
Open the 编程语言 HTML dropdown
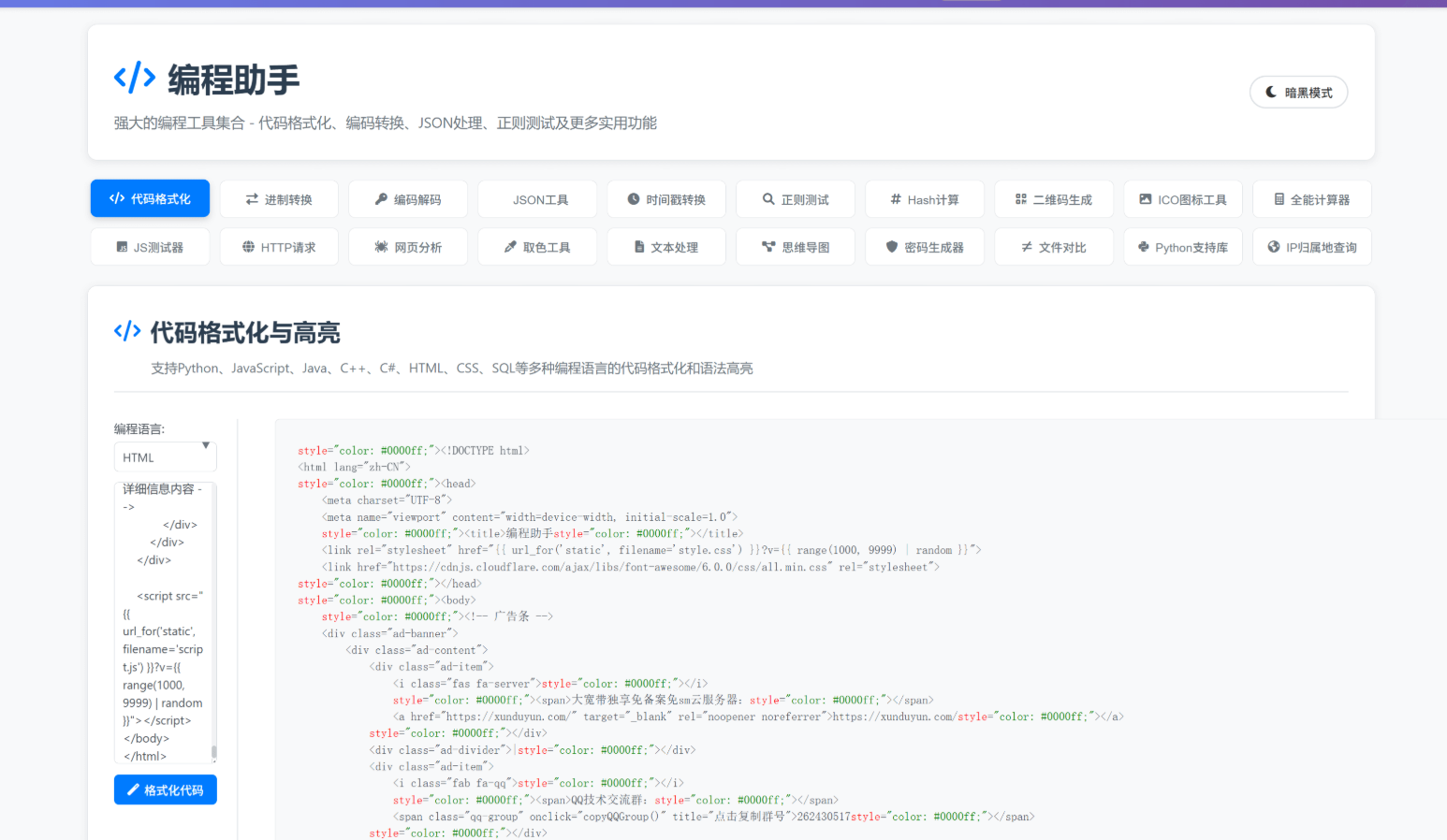165,457
